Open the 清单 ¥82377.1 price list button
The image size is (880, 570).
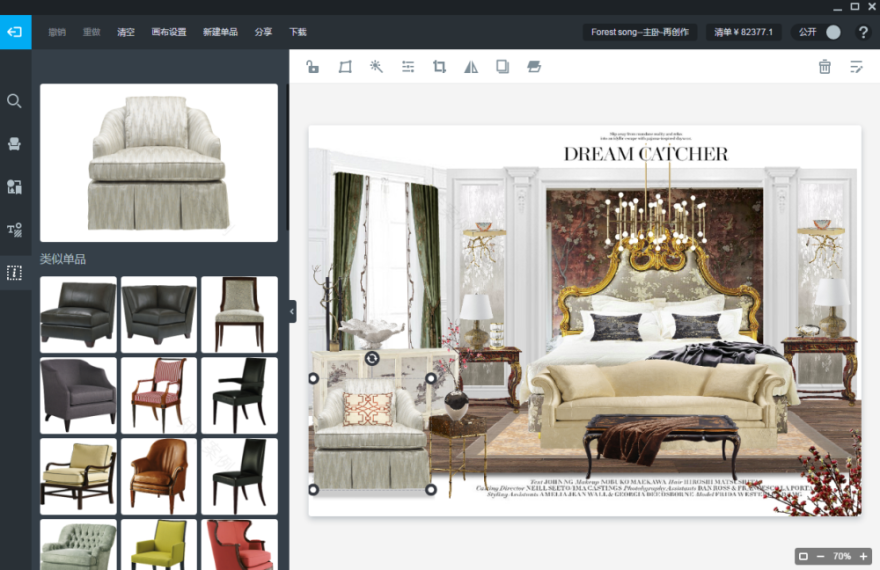pos(743,32)
